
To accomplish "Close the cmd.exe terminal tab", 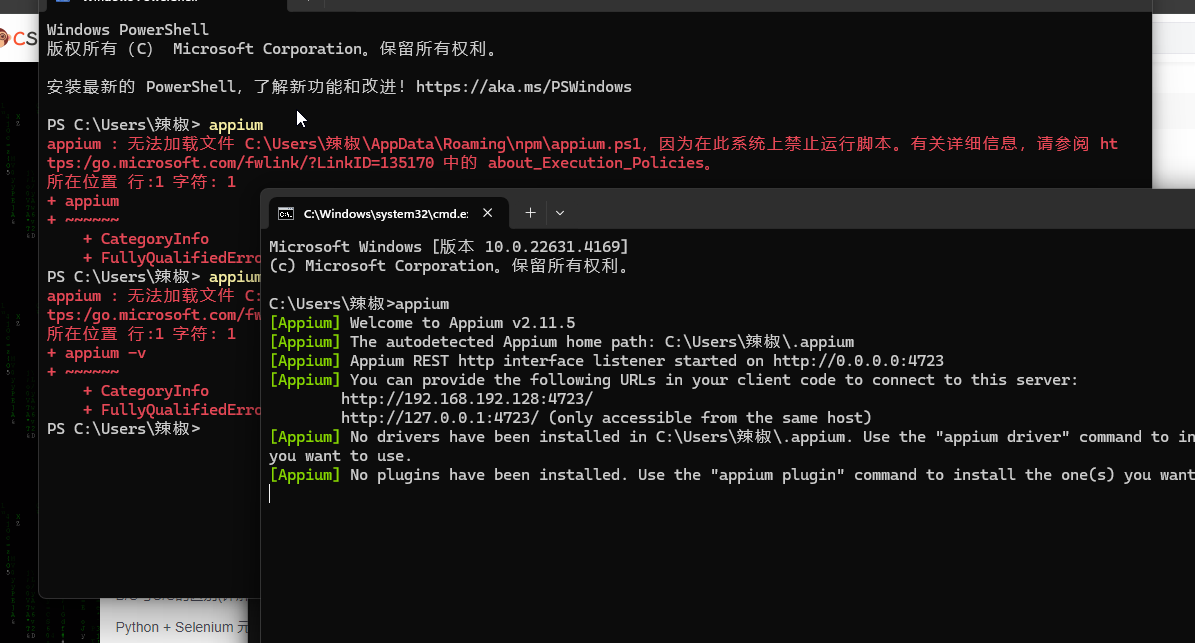I will click(488, 212).
